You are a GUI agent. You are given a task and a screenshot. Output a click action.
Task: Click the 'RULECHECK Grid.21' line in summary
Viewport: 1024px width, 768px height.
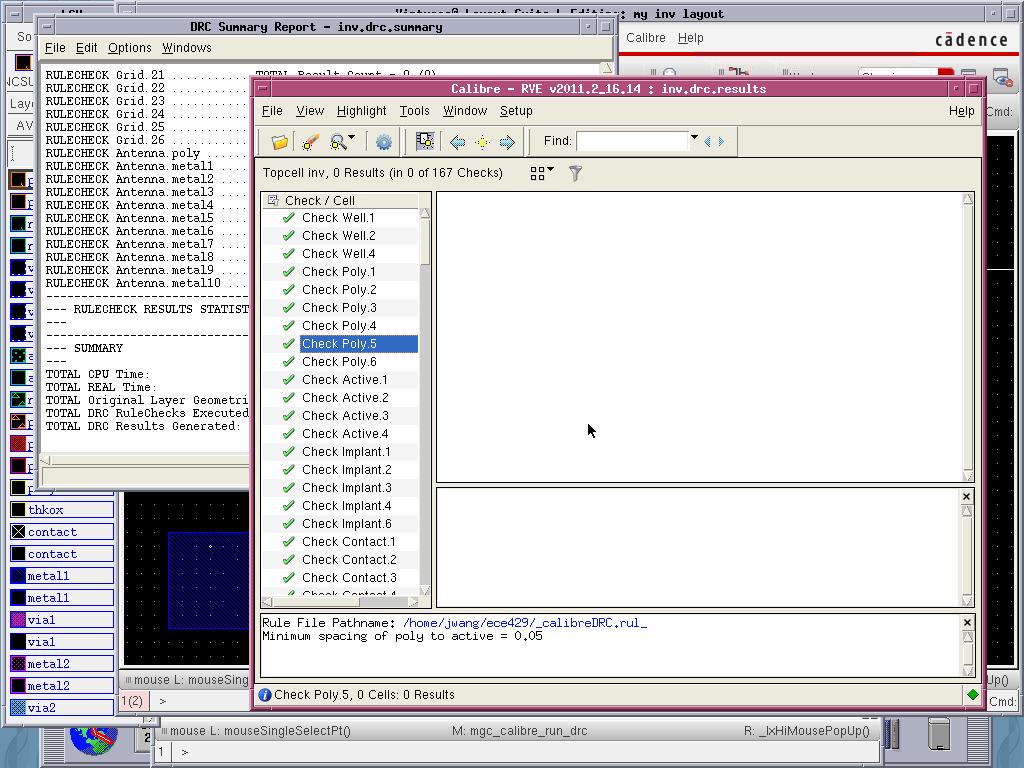[145, 75]
